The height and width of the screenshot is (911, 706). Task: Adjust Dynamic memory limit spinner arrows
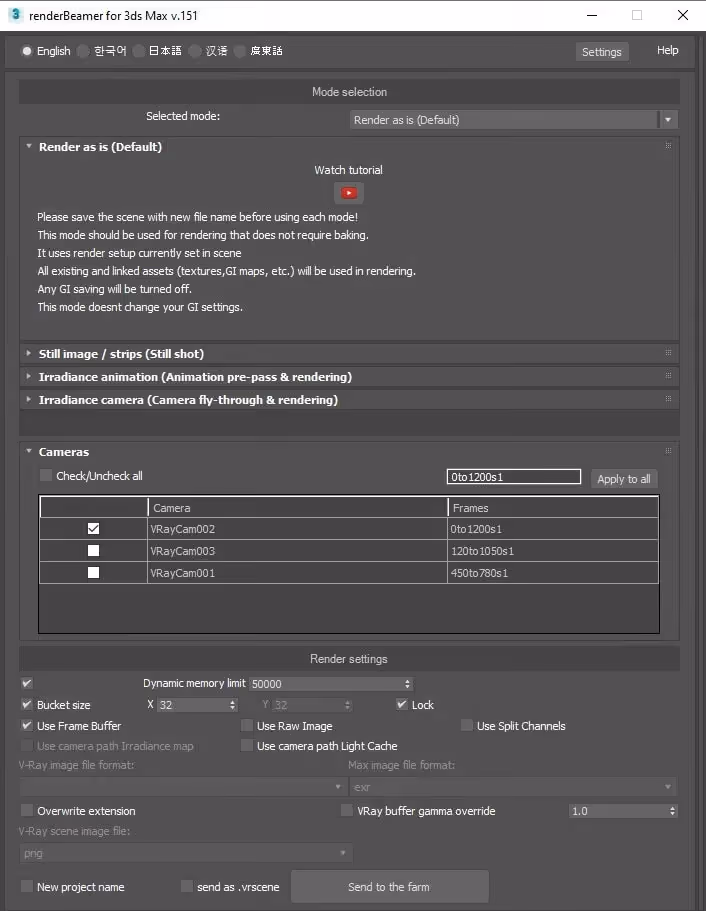(x=407, y=684)
